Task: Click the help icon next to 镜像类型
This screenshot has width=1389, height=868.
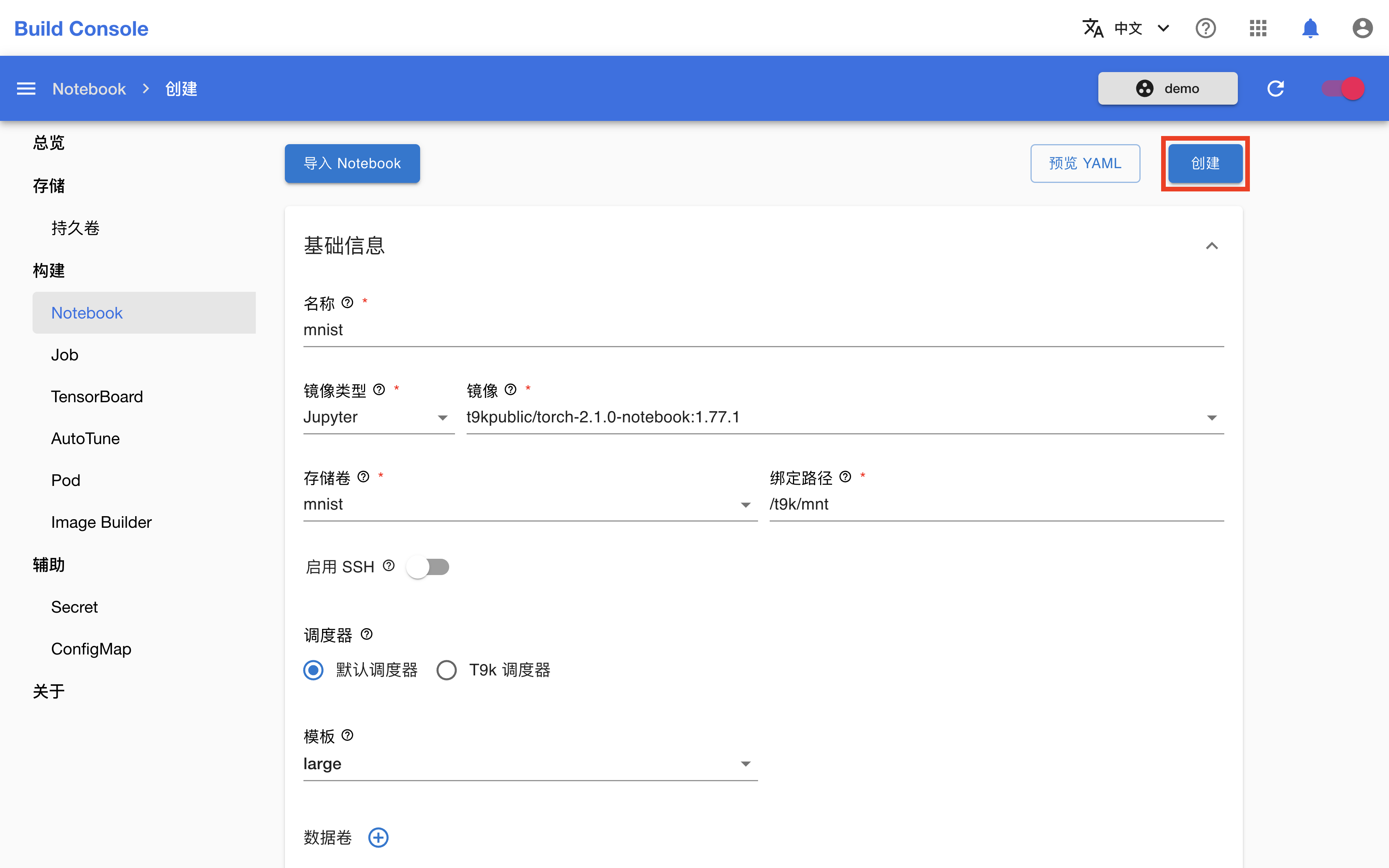Action: point(379,390)
